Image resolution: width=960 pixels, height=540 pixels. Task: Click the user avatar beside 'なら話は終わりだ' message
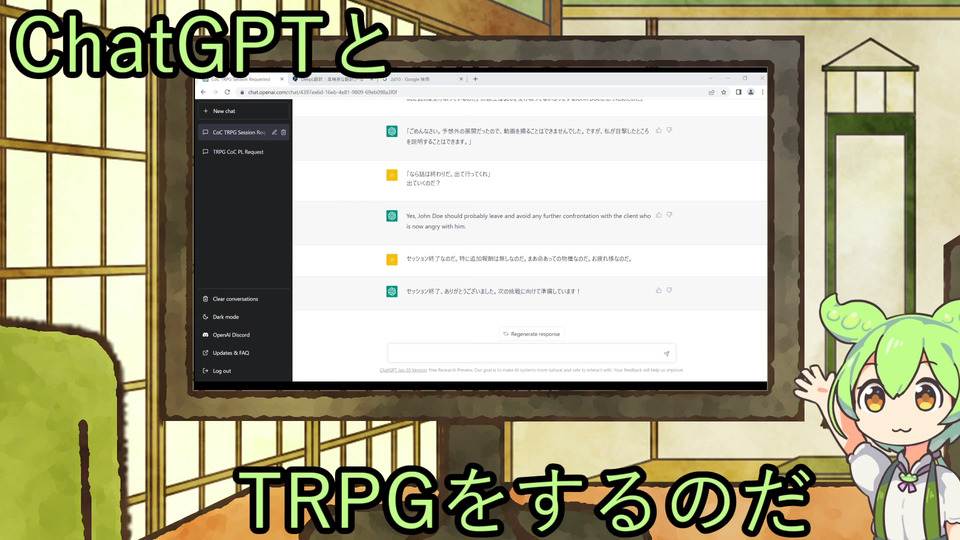[x=392, y=175]
